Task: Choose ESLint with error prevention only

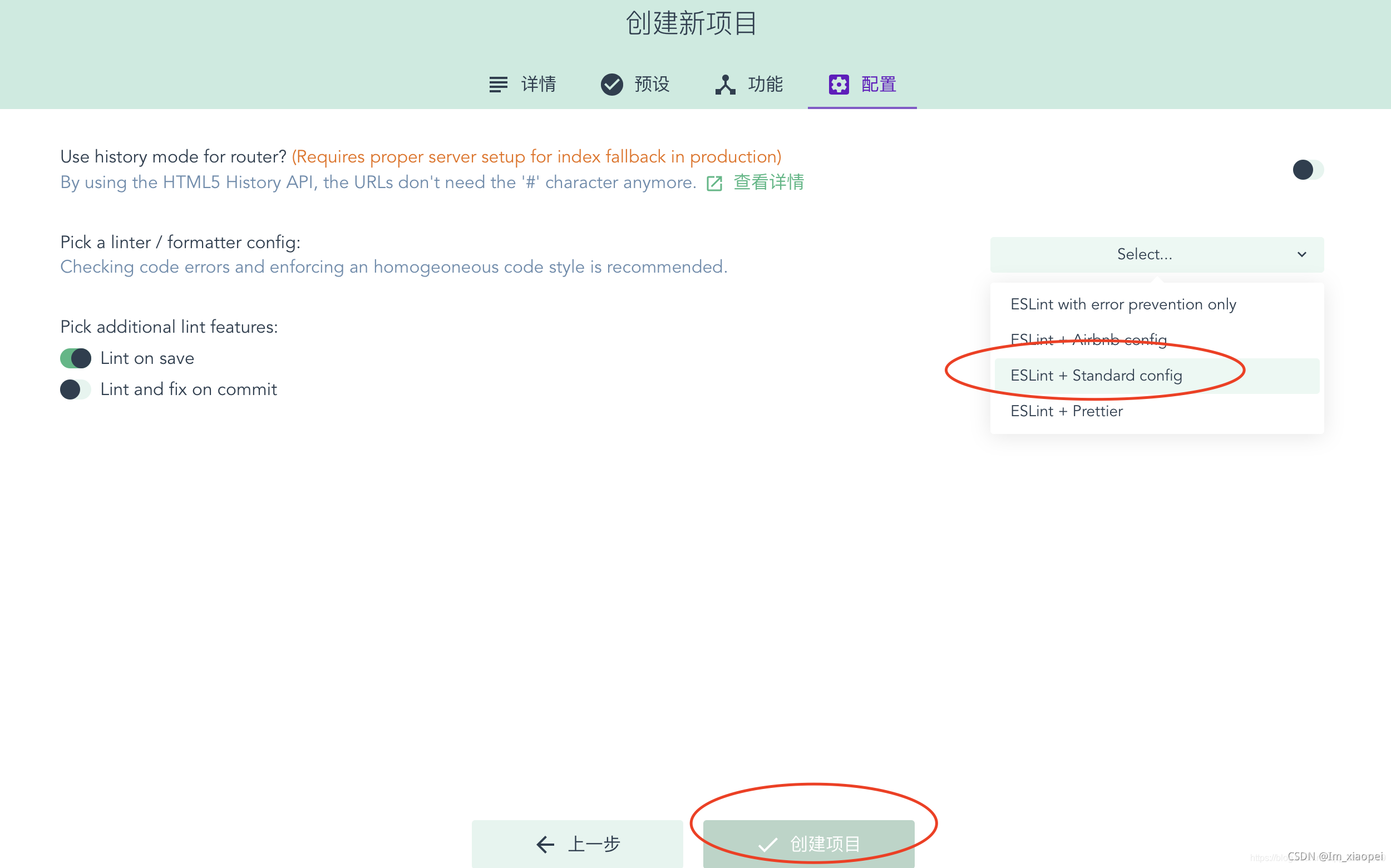Action: (1123, 304)
